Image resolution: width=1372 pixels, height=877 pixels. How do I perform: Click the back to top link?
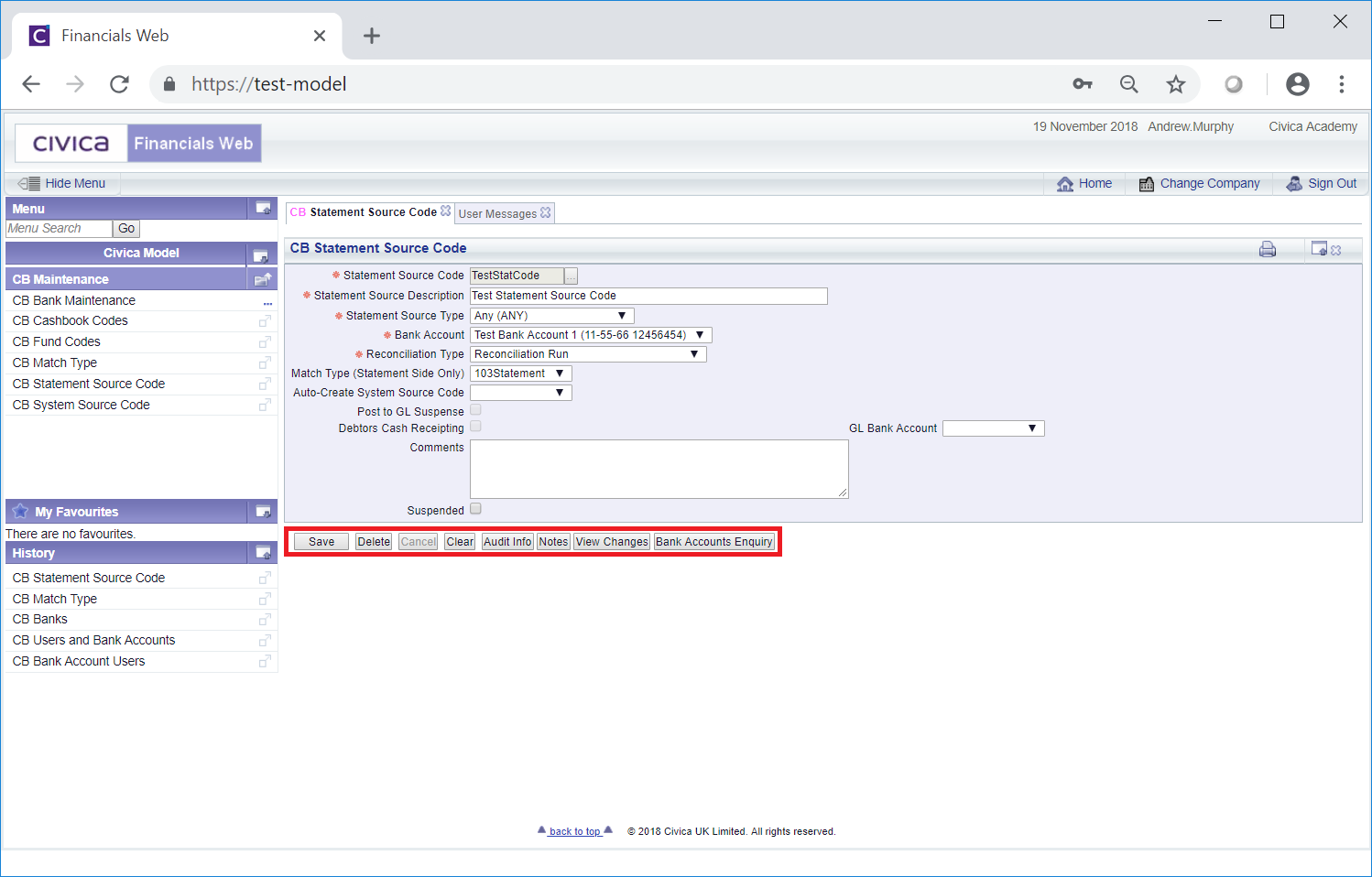574,831
